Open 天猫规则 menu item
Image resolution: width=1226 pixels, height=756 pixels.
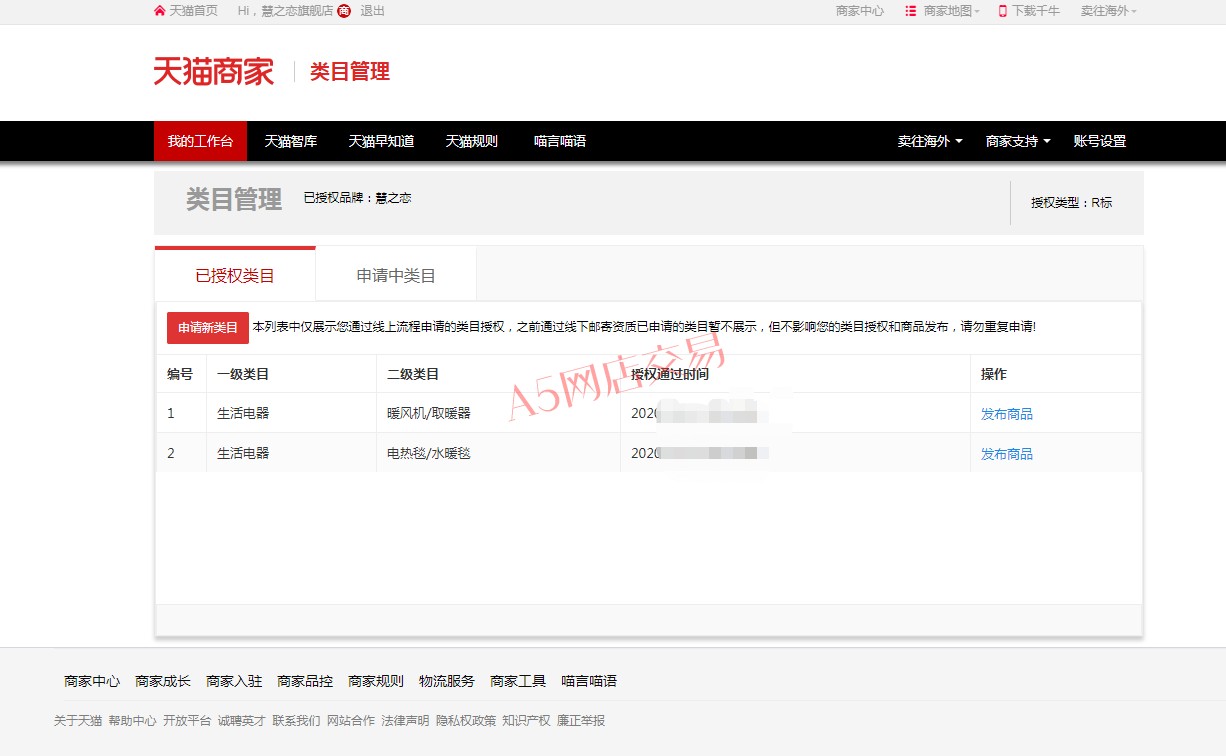pyautogui.click(x=471, y=141)
